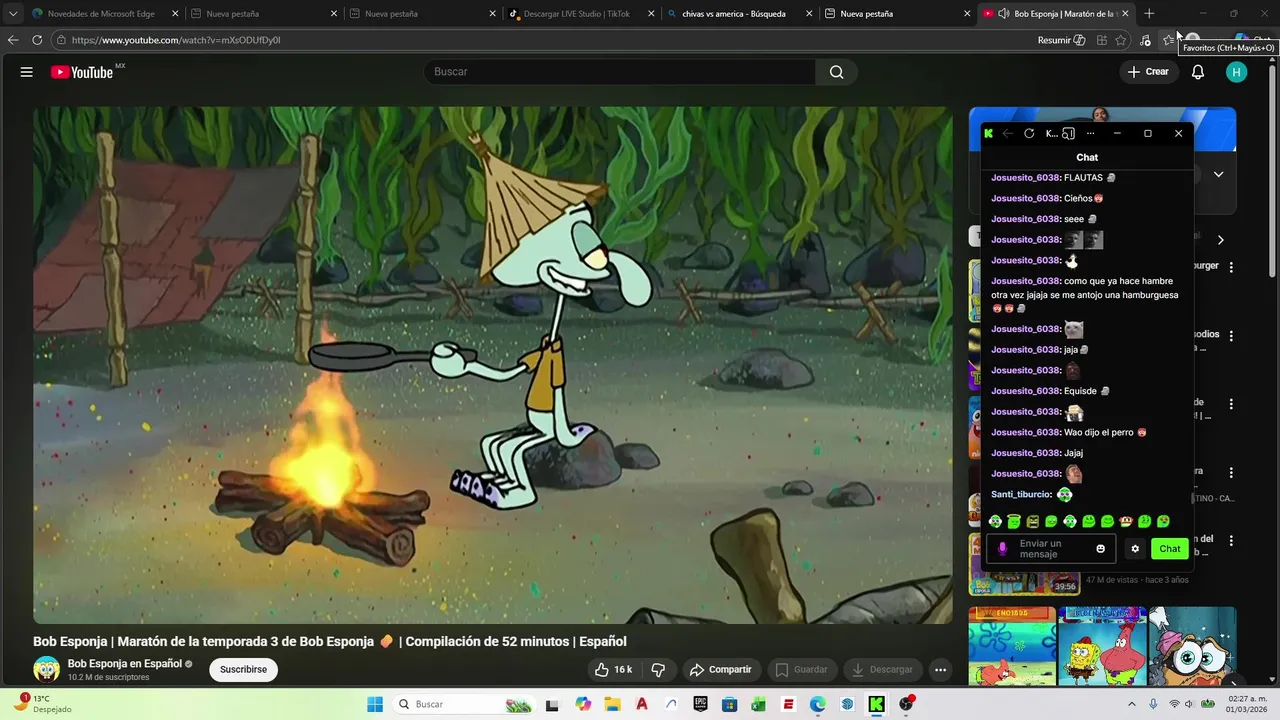Click the YouTube Buscar search field
The width and height of the screenshot is (1280, 720).
pos(620,72)
